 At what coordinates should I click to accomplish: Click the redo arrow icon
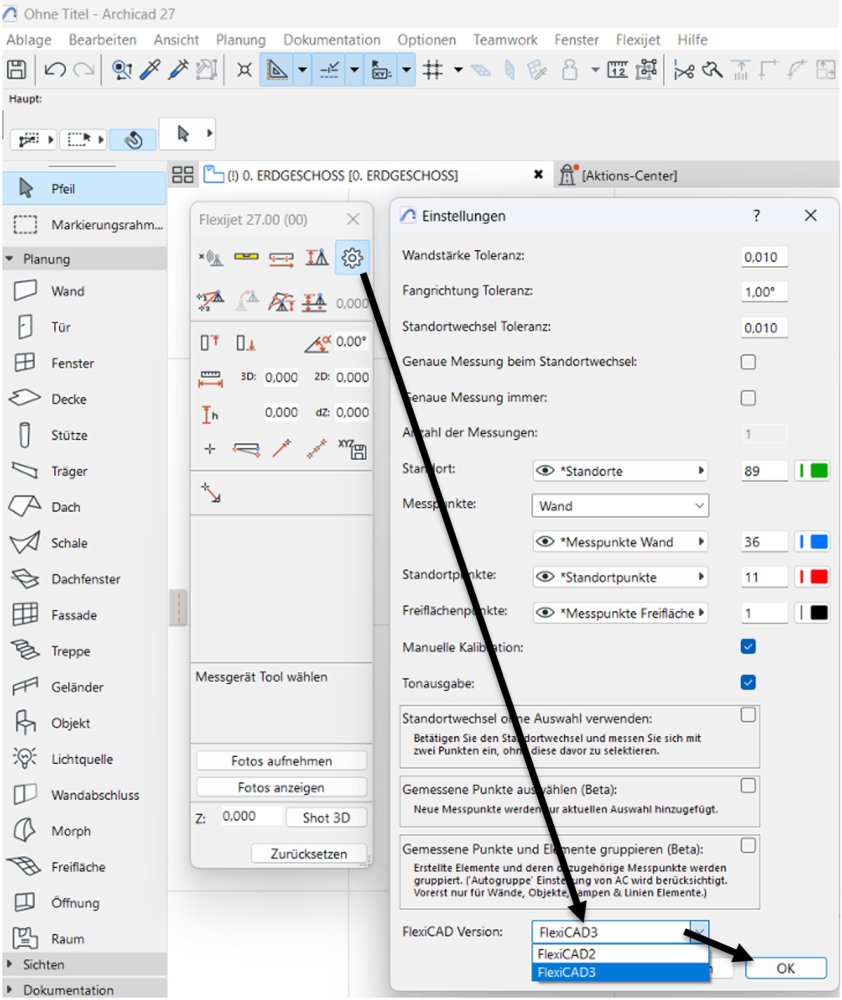click(x=84, y=69)
